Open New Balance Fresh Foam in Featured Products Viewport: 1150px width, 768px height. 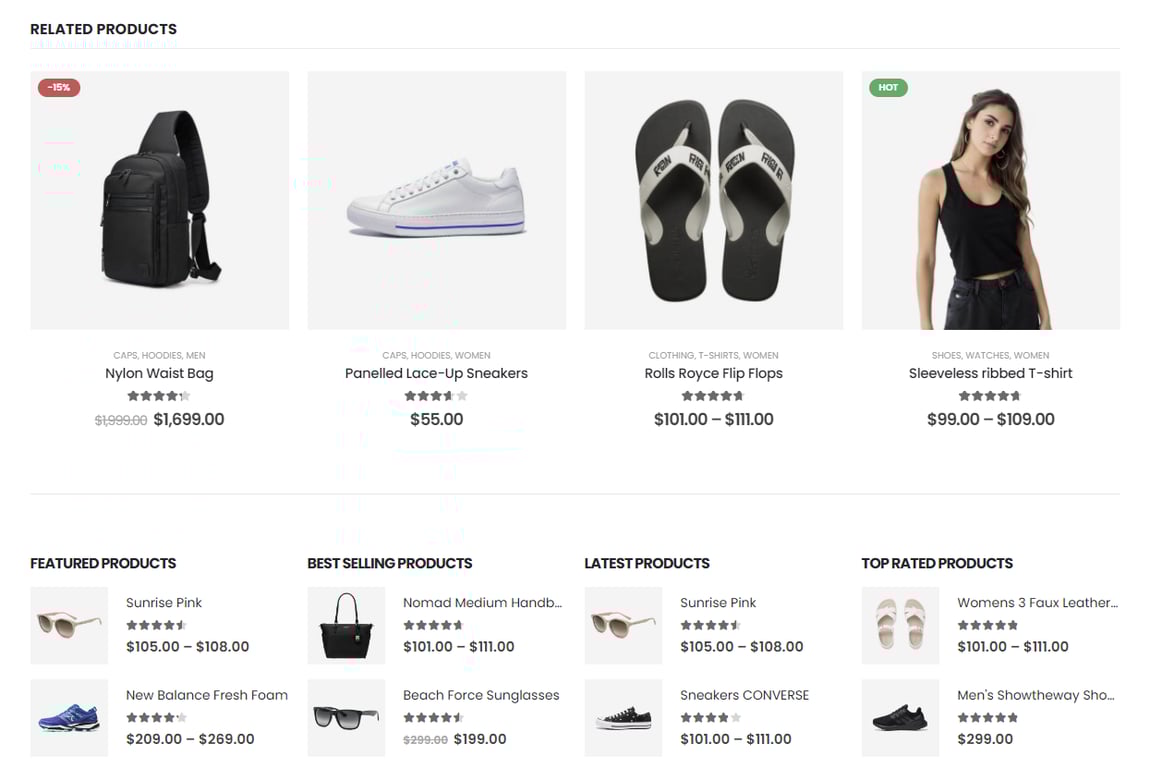pyautogui.click(x=206, y=694)
